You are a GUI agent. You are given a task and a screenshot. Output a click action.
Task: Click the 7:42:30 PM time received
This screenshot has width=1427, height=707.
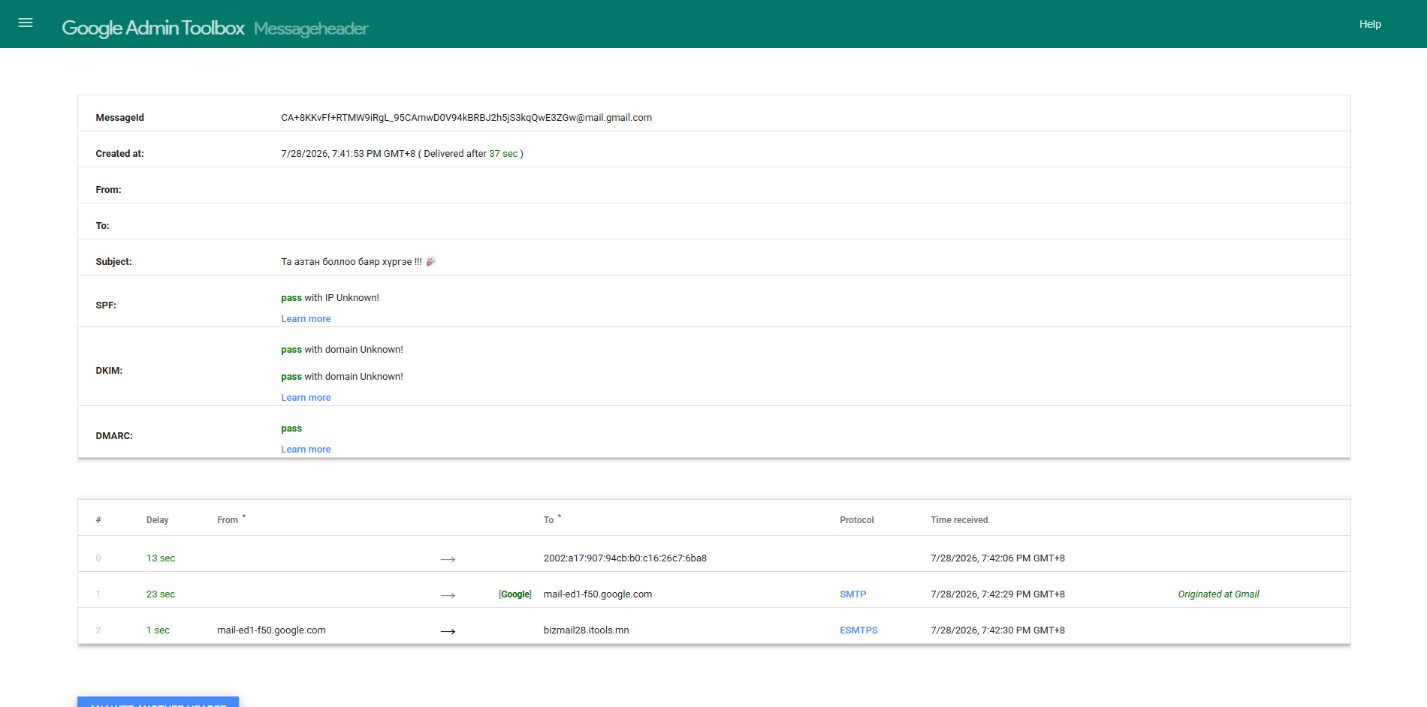pyautogui.click(x=998, y=630)
